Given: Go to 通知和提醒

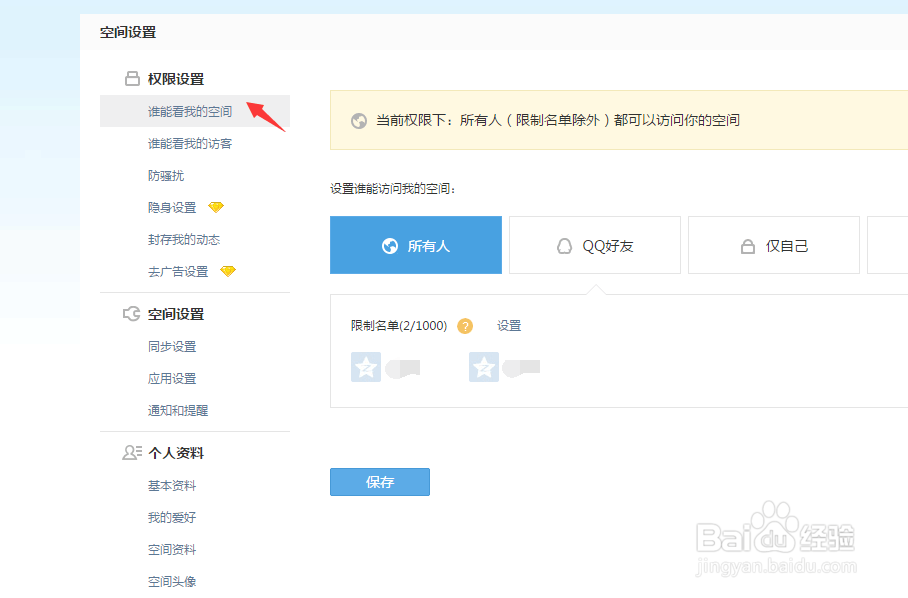Looking at the screenshot, I should click(x=178, y=410).
